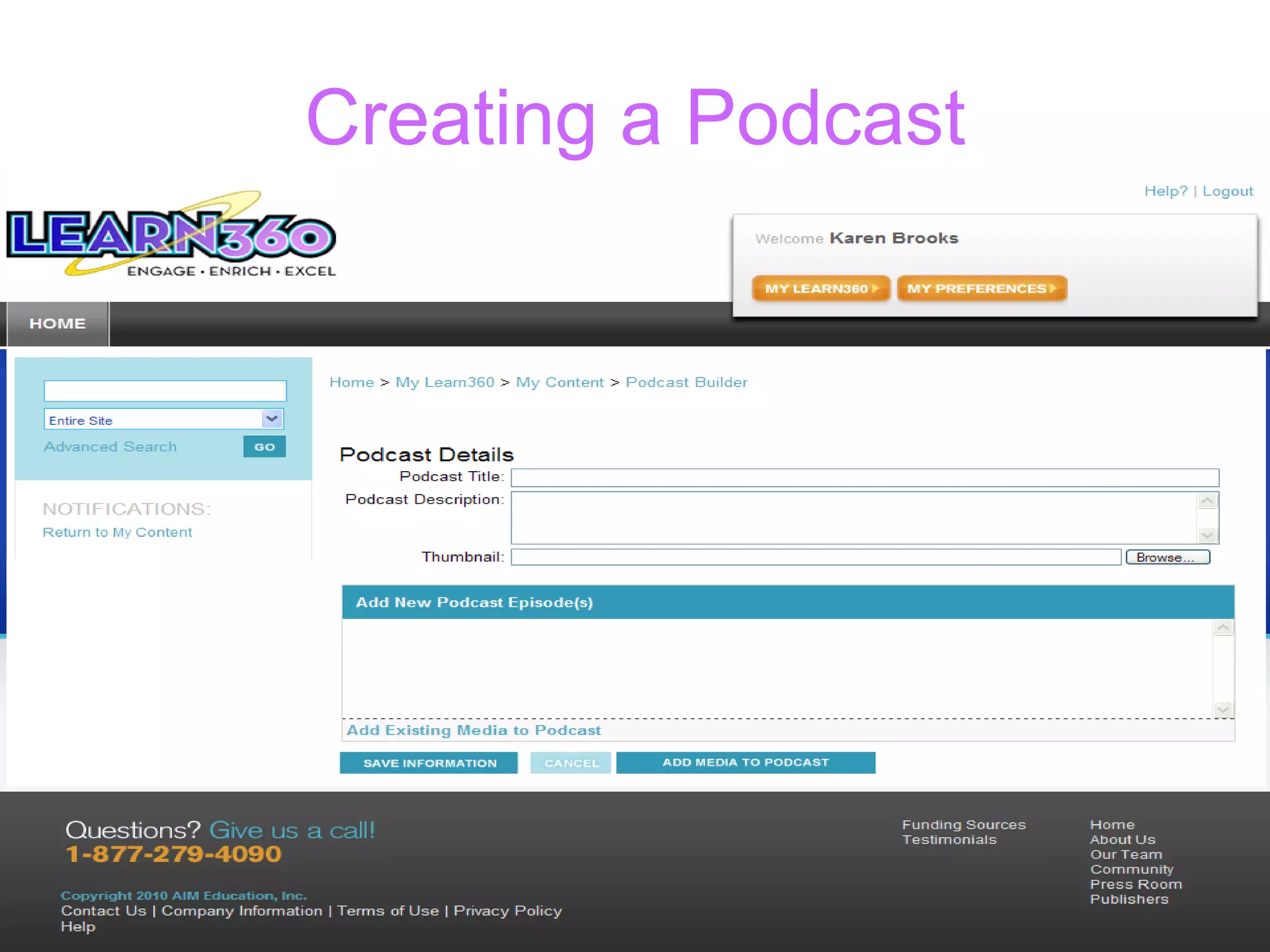Go to the My Learn360 breadcrumb

[445, 382]
